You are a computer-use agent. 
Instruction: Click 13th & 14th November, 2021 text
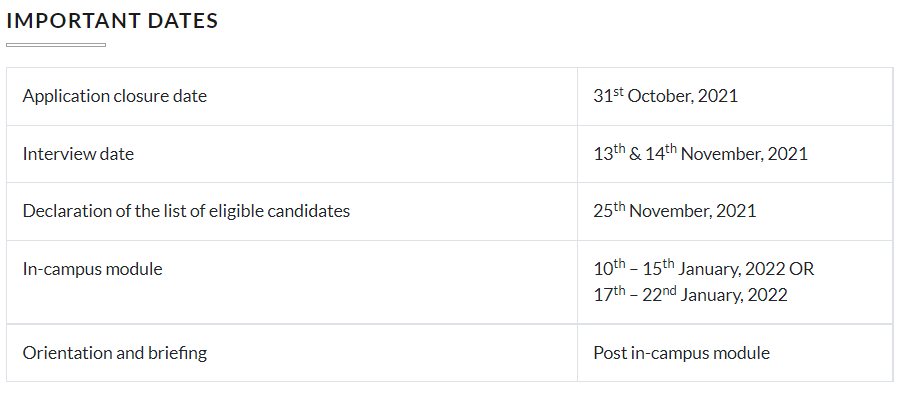[700, 153]
